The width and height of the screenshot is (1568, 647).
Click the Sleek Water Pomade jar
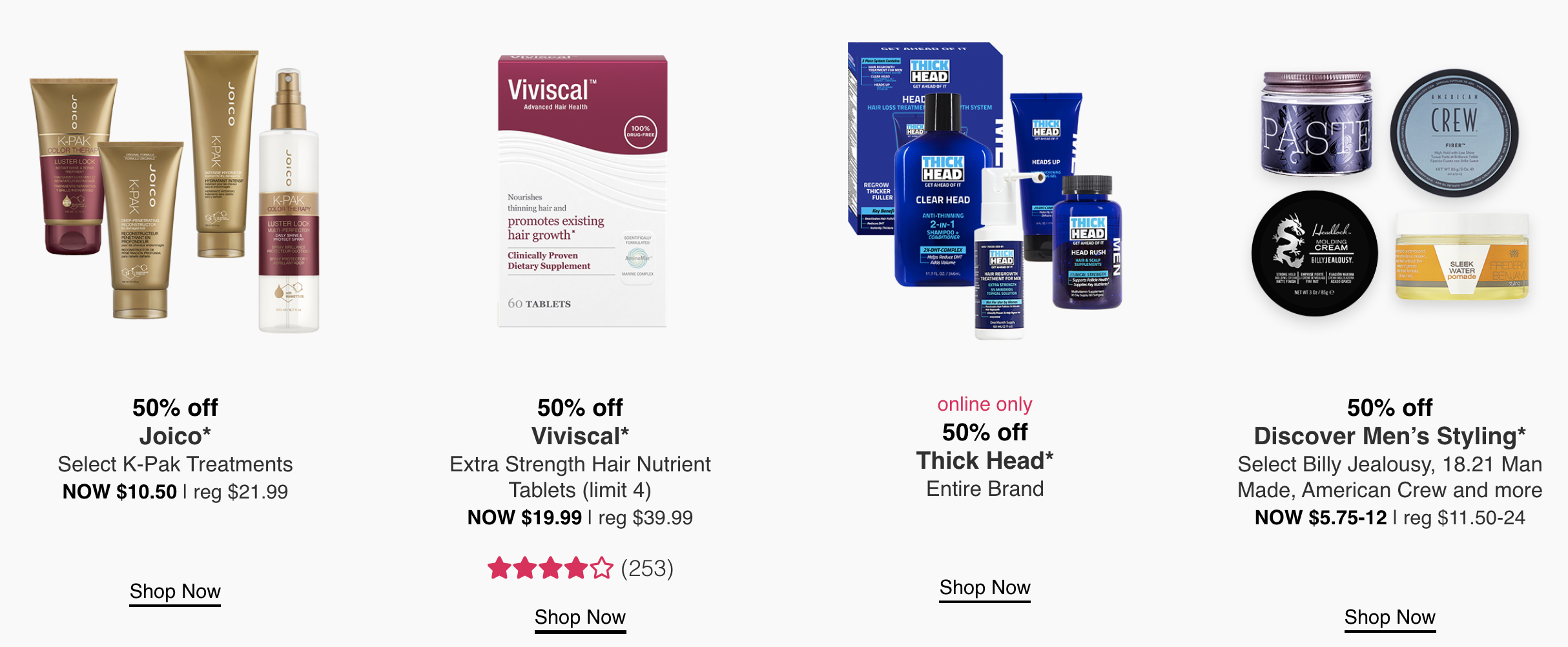1462,256
